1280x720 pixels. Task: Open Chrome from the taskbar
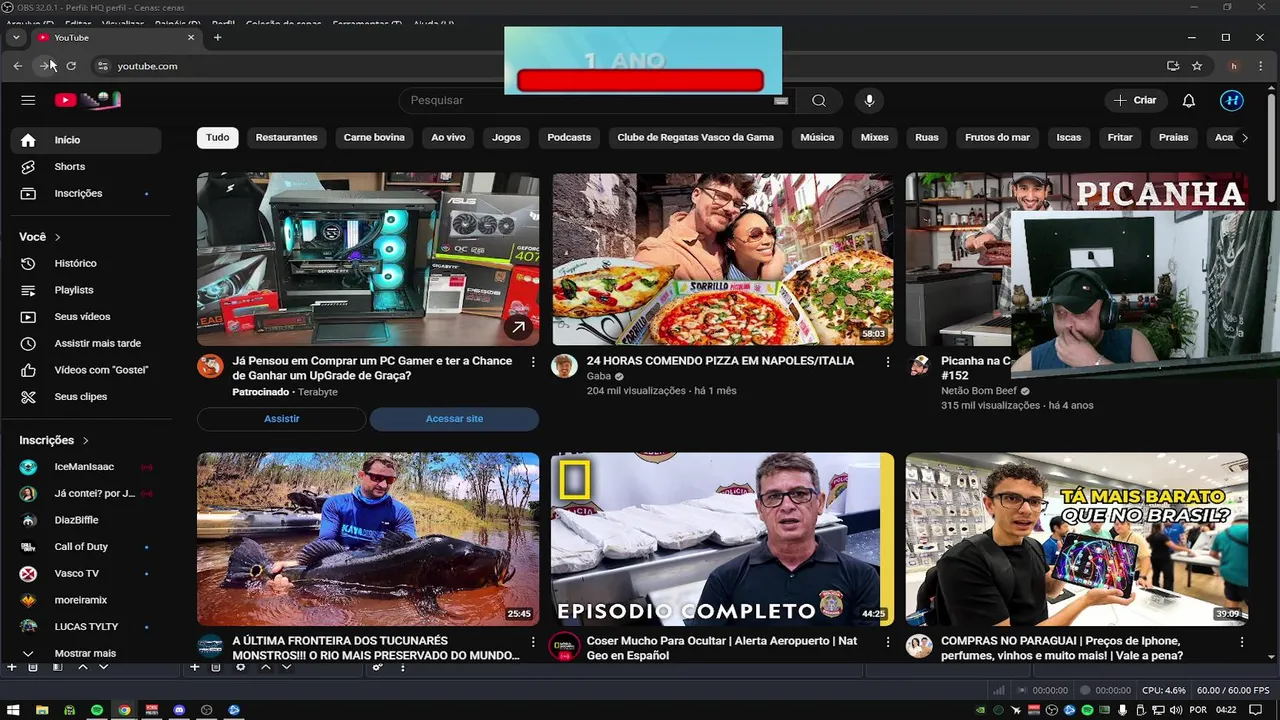[124, 710]
